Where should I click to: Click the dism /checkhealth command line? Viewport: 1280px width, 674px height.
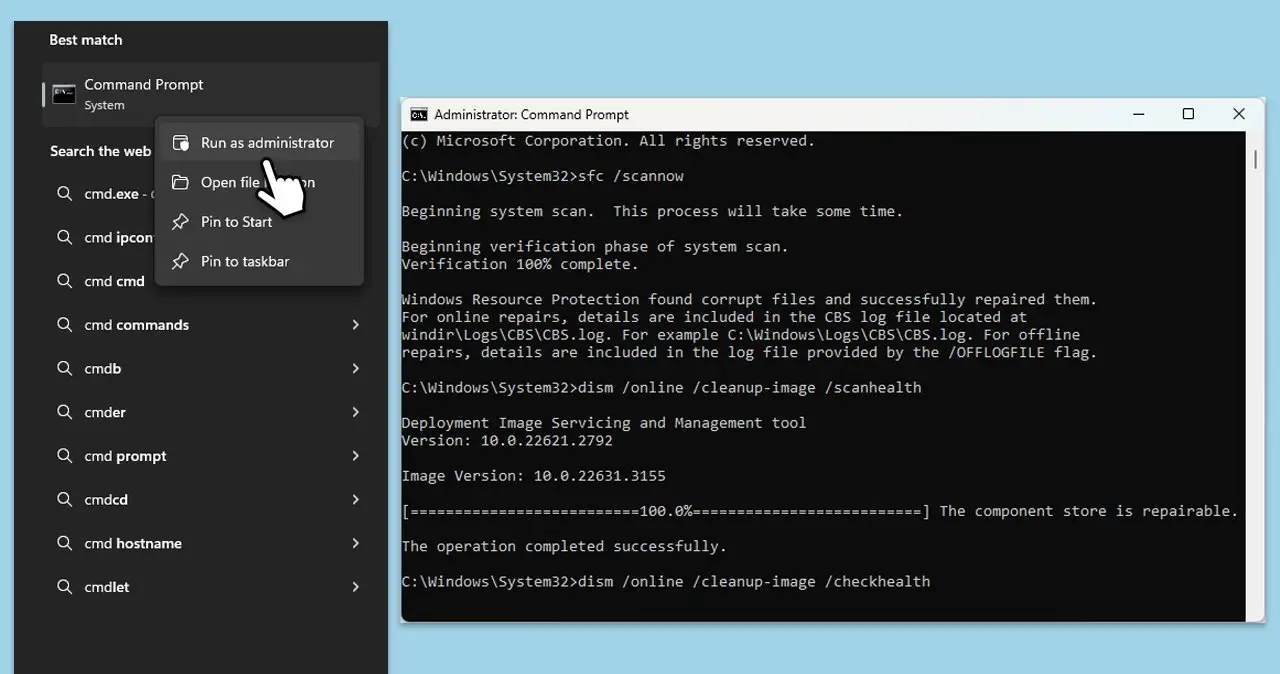(x=666, y=581)
